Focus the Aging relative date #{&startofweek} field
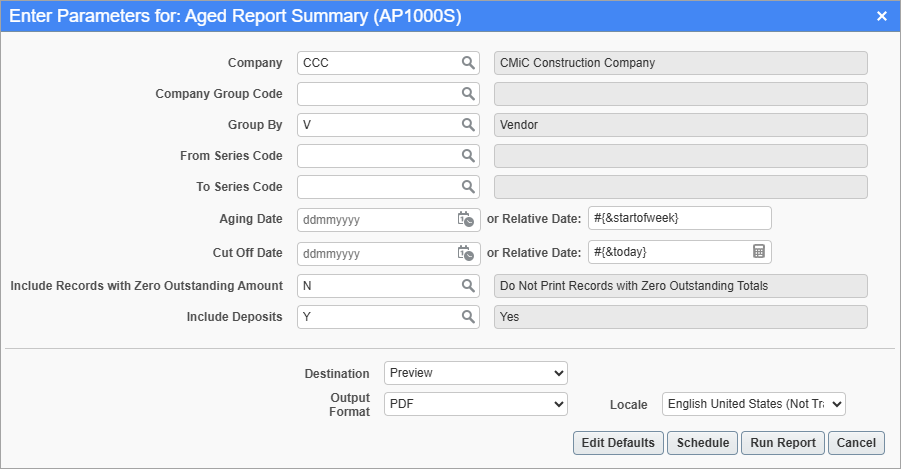901x469 pixels. click(x=680, y=218)
